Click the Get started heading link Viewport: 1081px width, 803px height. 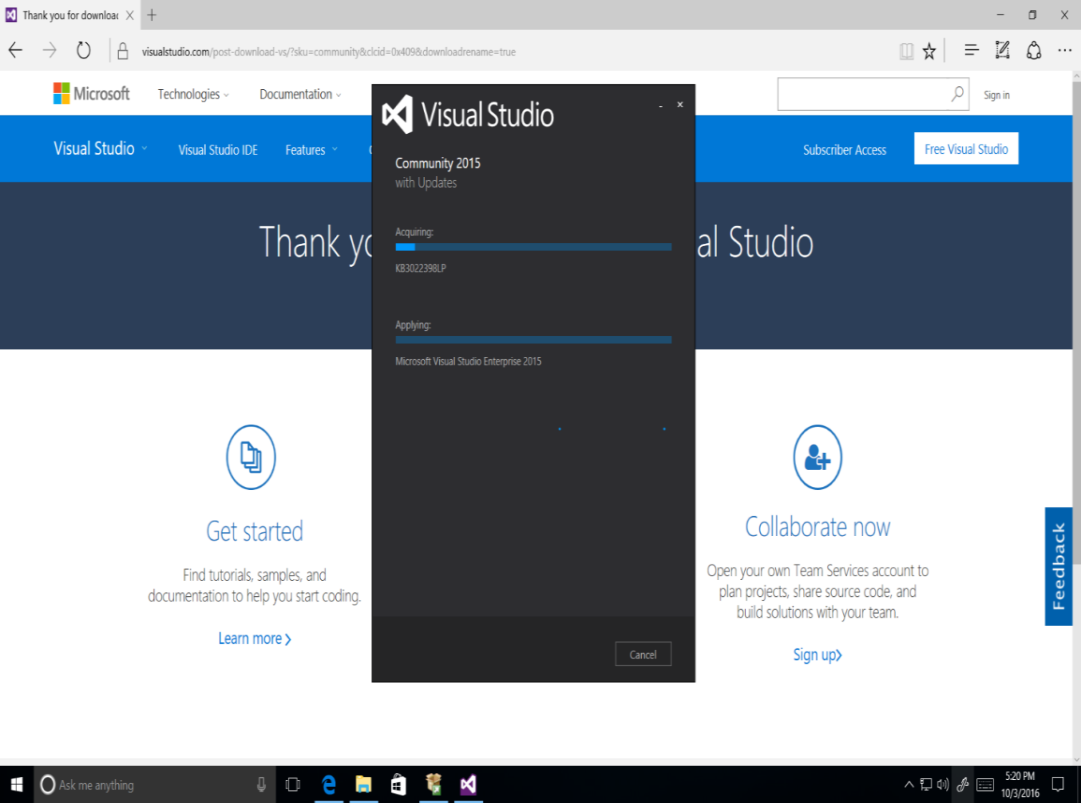254,531
